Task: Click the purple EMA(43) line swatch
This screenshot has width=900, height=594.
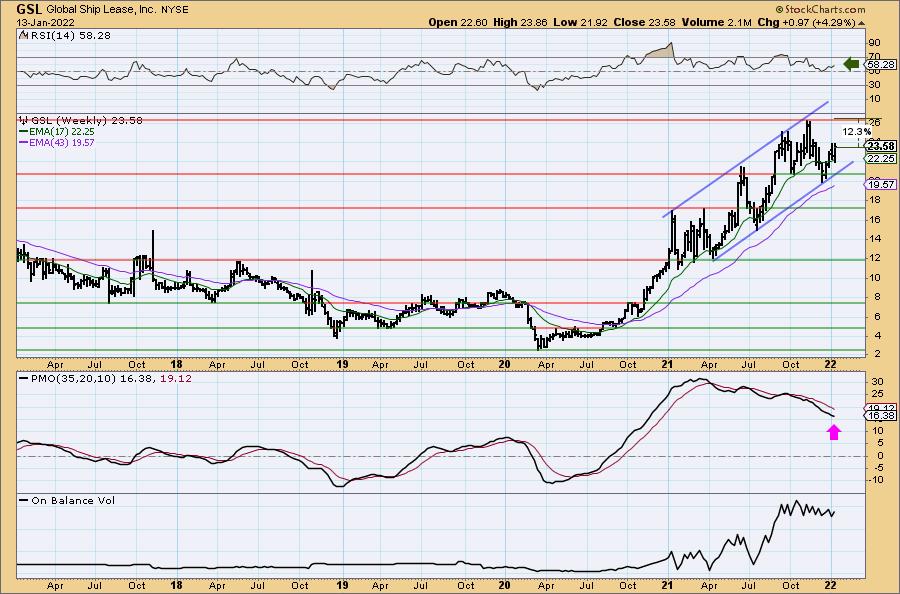Action: point(24,142)
